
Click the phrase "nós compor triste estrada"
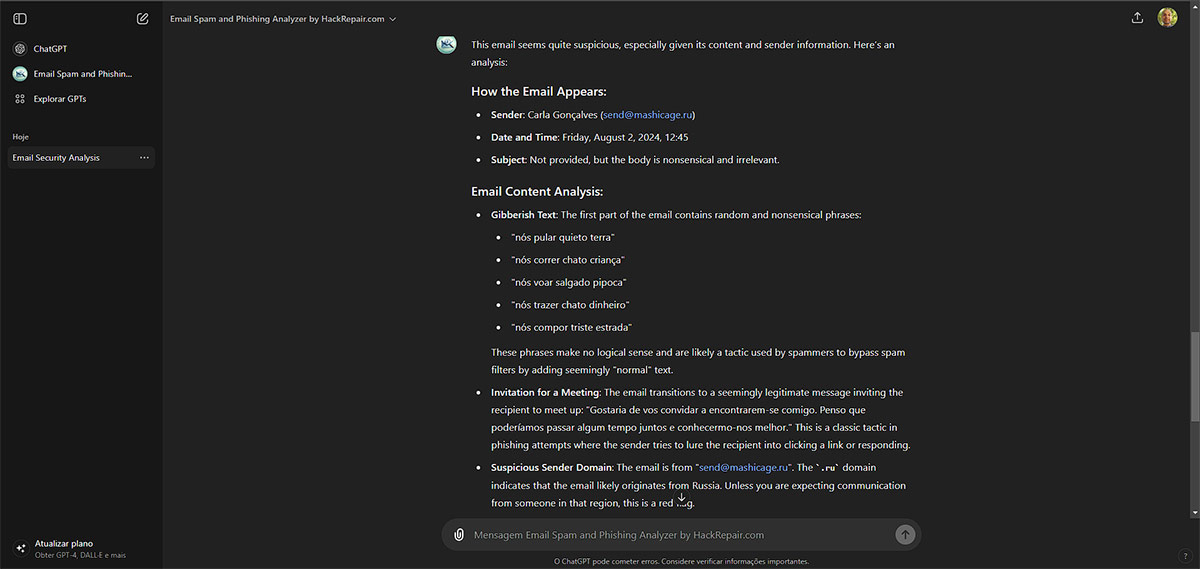click(572, 327)
